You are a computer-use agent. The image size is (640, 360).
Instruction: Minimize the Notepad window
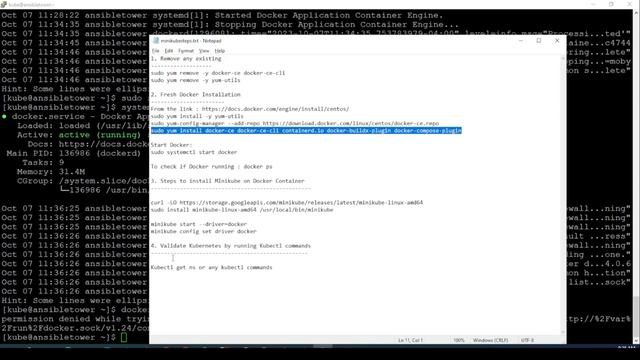[521, 40]
